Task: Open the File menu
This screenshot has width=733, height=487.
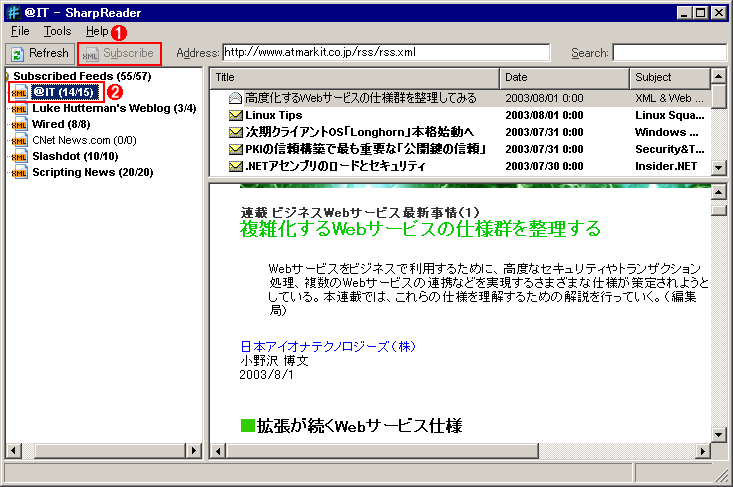Action: tap(20, 31)
